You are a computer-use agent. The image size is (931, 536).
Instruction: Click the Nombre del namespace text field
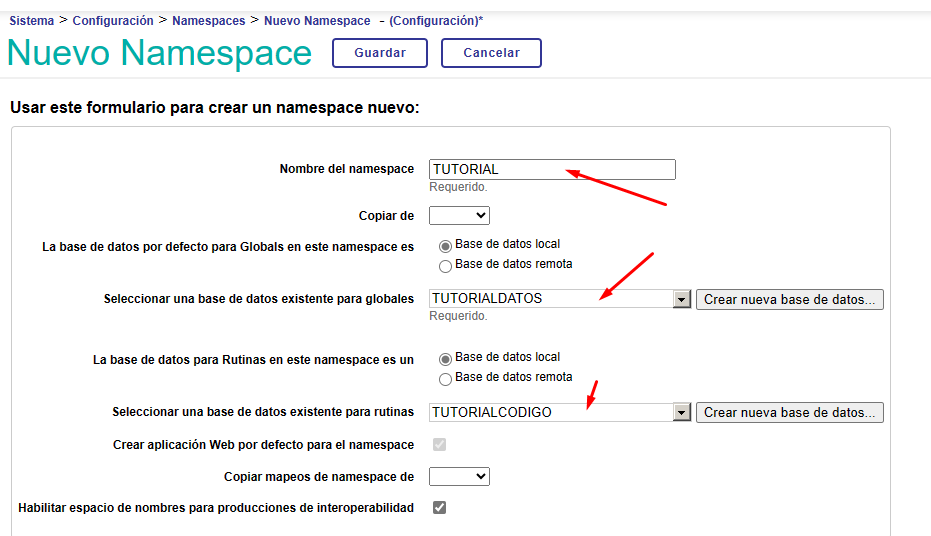click(x=552, y=170)
